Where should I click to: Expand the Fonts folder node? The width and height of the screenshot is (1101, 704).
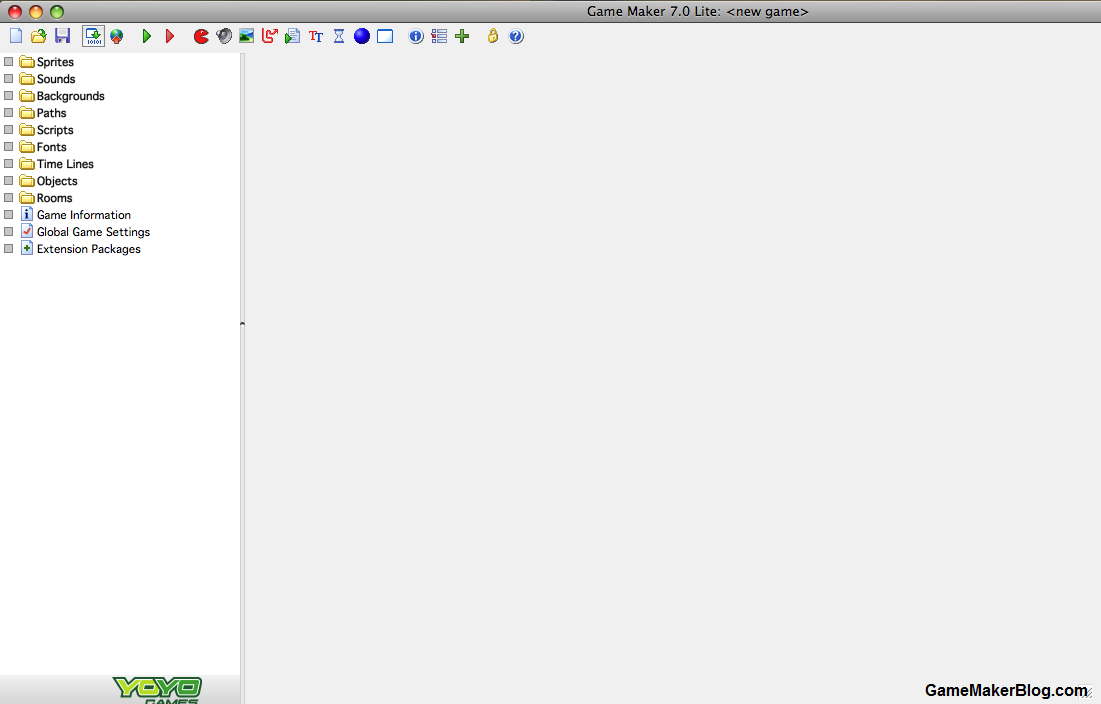pos(8,147)
